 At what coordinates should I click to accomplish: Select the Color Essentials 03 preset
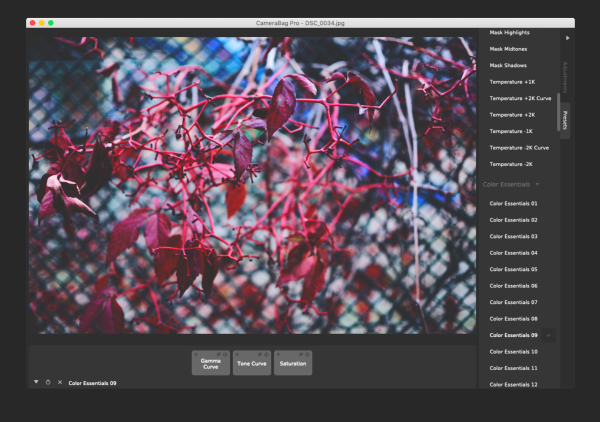tap(513, 236)
